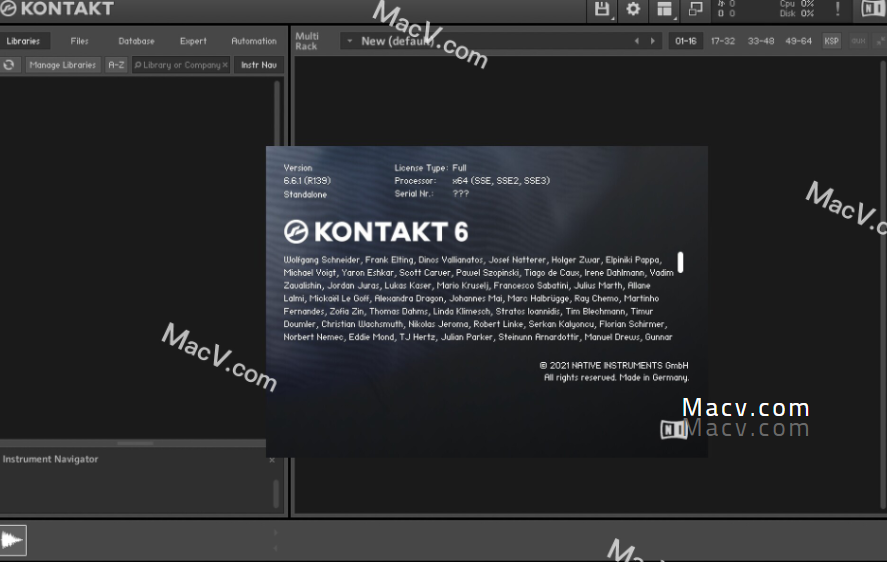The image size is (887, 562).
Task: Click the Processor x64 (SSE, SSE2, SSE3) text
Action: pyautogui.click(x=472, y=181)
